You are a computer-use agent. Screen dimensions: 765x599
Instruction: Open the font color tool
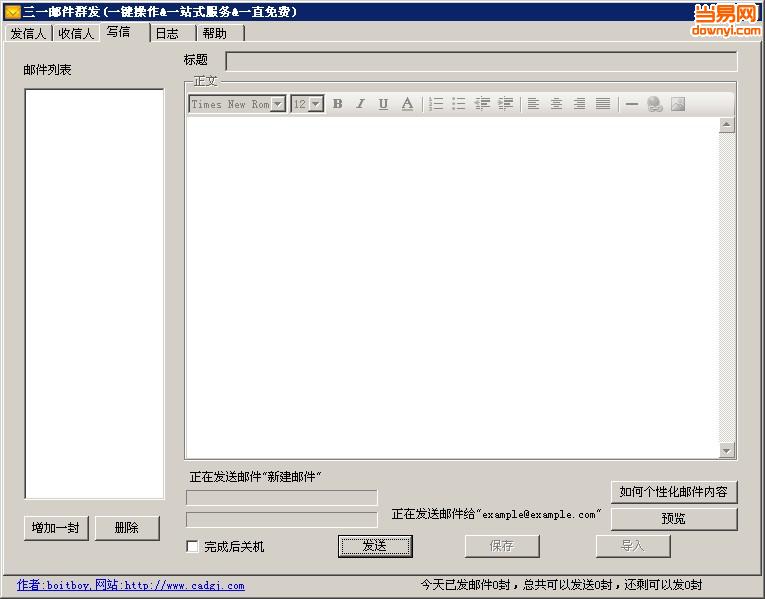click(x=407, y=104)
